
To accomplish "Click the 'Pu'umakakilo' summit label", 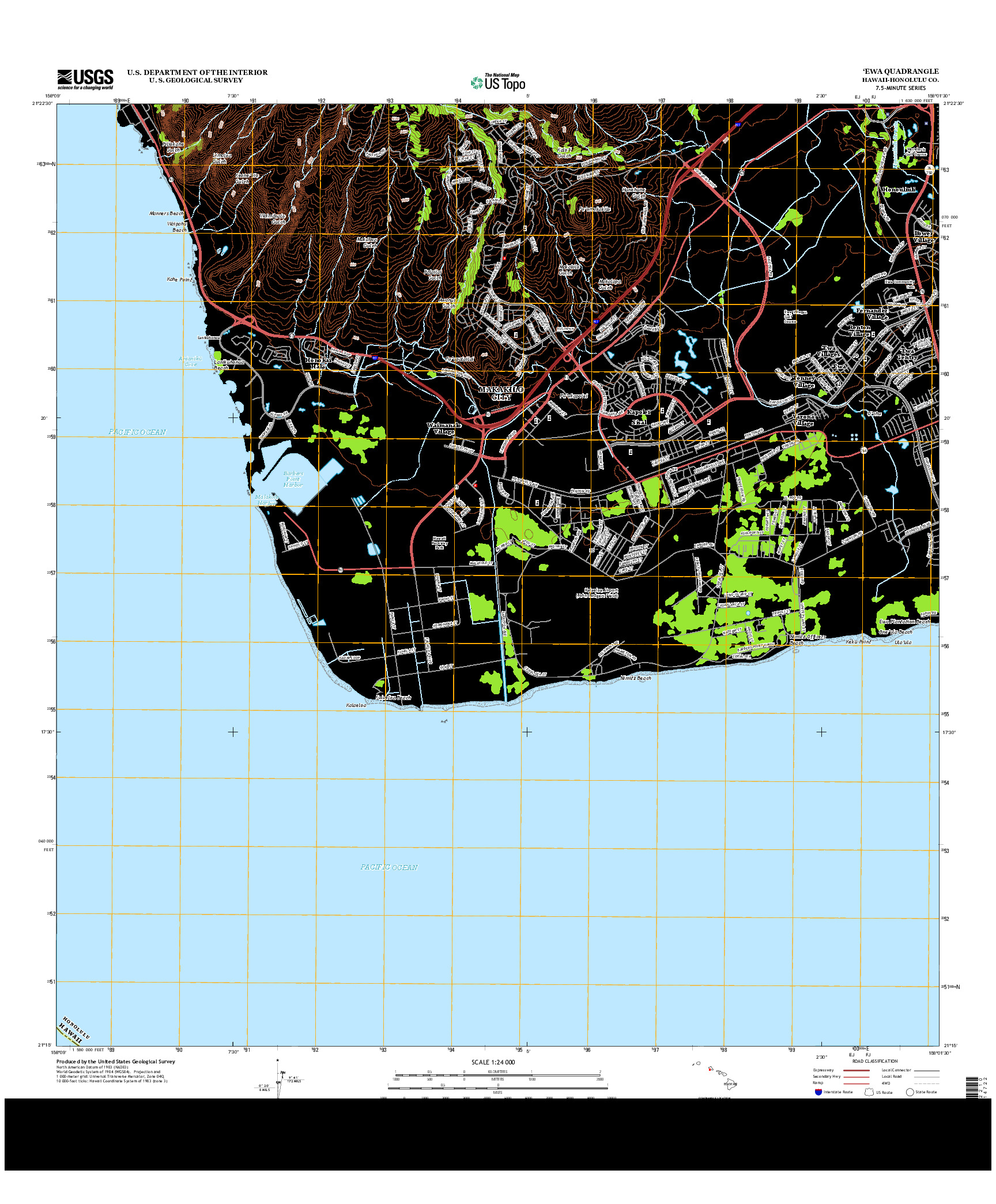I will pyautogui.click(x=595, y=209).
